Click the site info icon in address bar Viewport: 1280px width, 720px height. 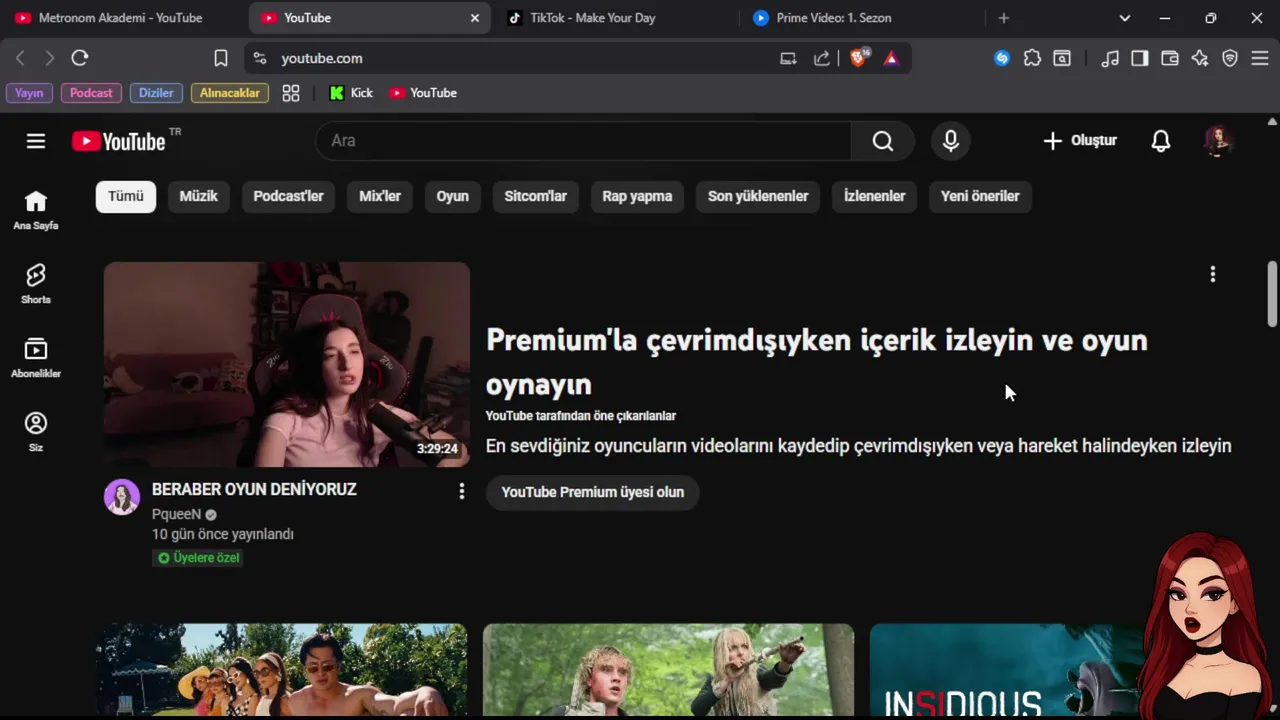point(260,58)
